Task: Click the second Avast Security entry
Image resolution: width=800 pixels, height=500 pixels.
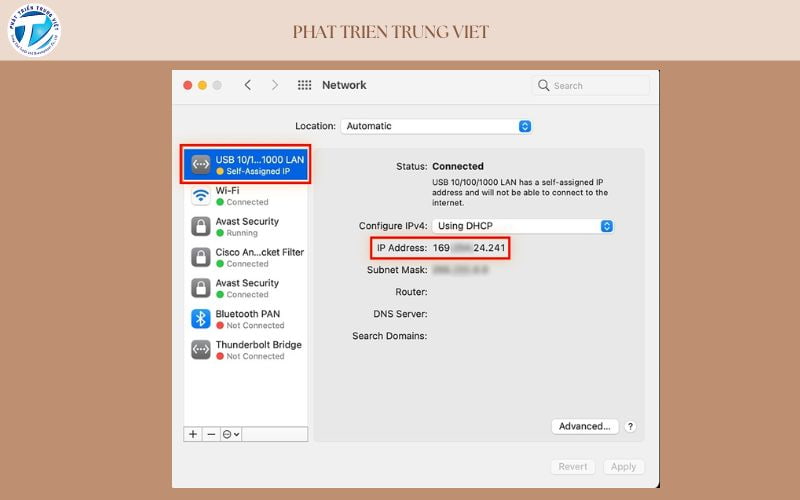Action: click(246, 288)
